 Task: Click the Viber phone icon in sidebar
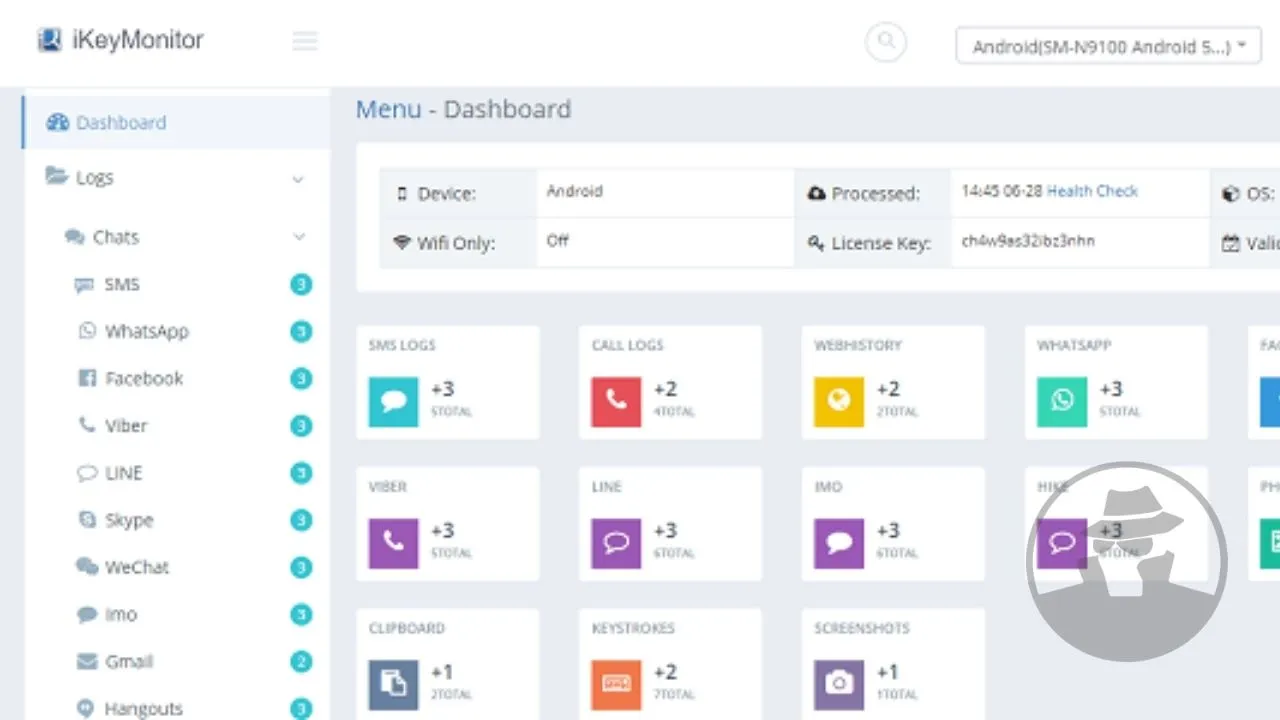click(87, 425)
